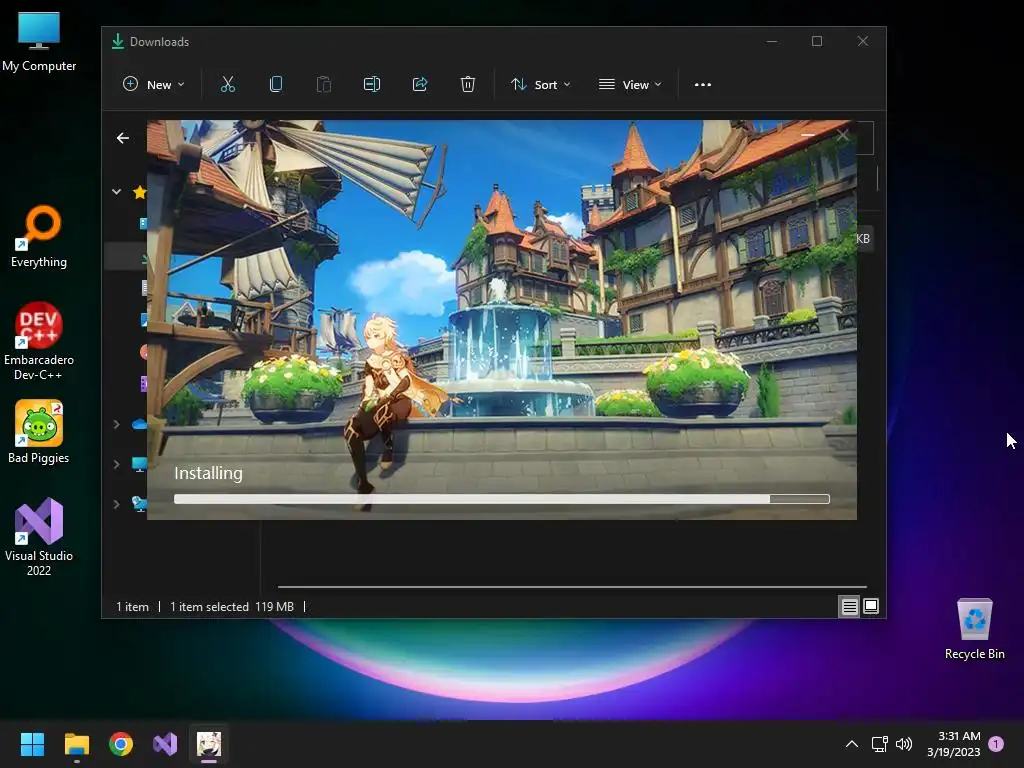This screenshot has width=1024, height=768.
Task: Click the Rename icon in toolbar
Action: click(x=372, y=84)
